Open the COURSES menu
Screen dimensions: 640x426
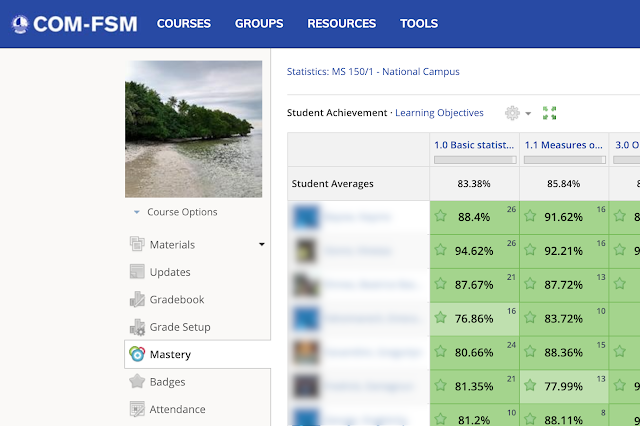coord(184,23)
